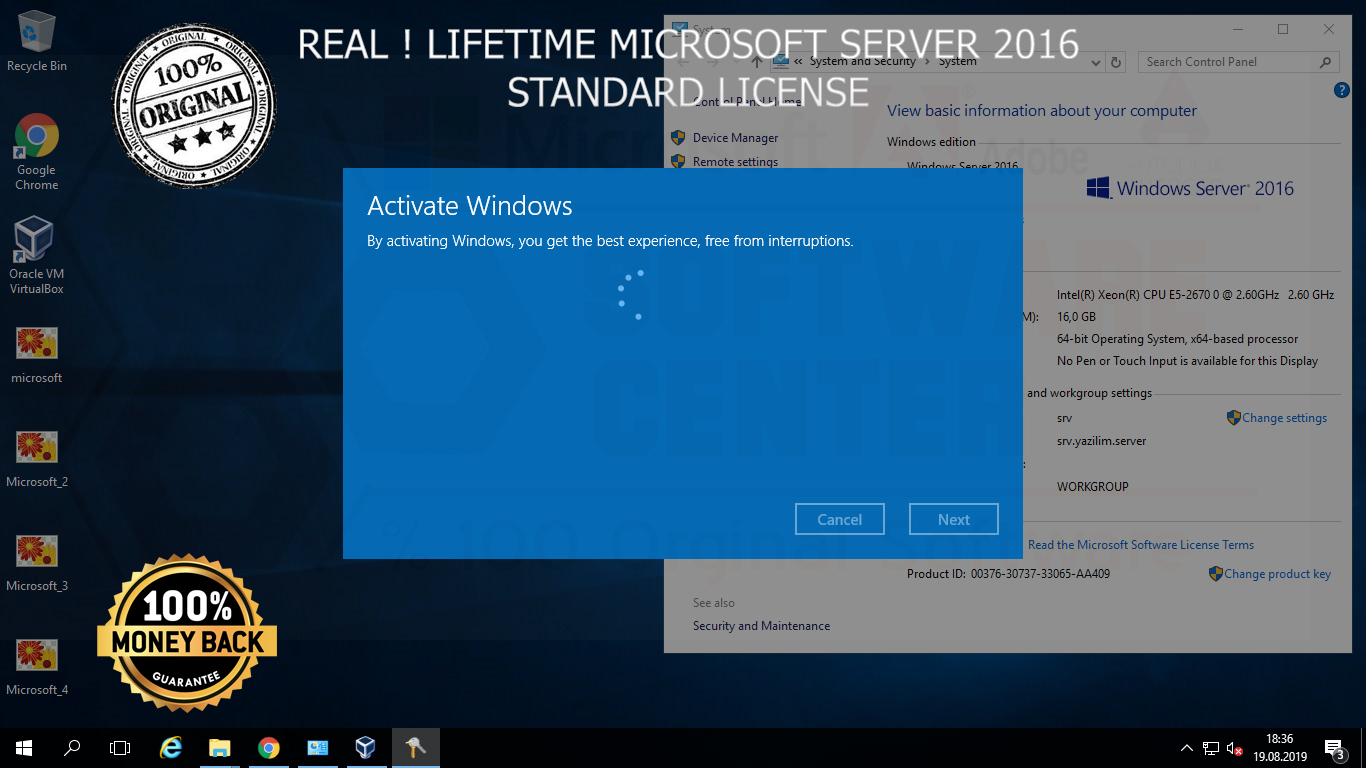Open the Windows Start menu
This screenshot has width=1366, height=768.
(x=24, y=747)
